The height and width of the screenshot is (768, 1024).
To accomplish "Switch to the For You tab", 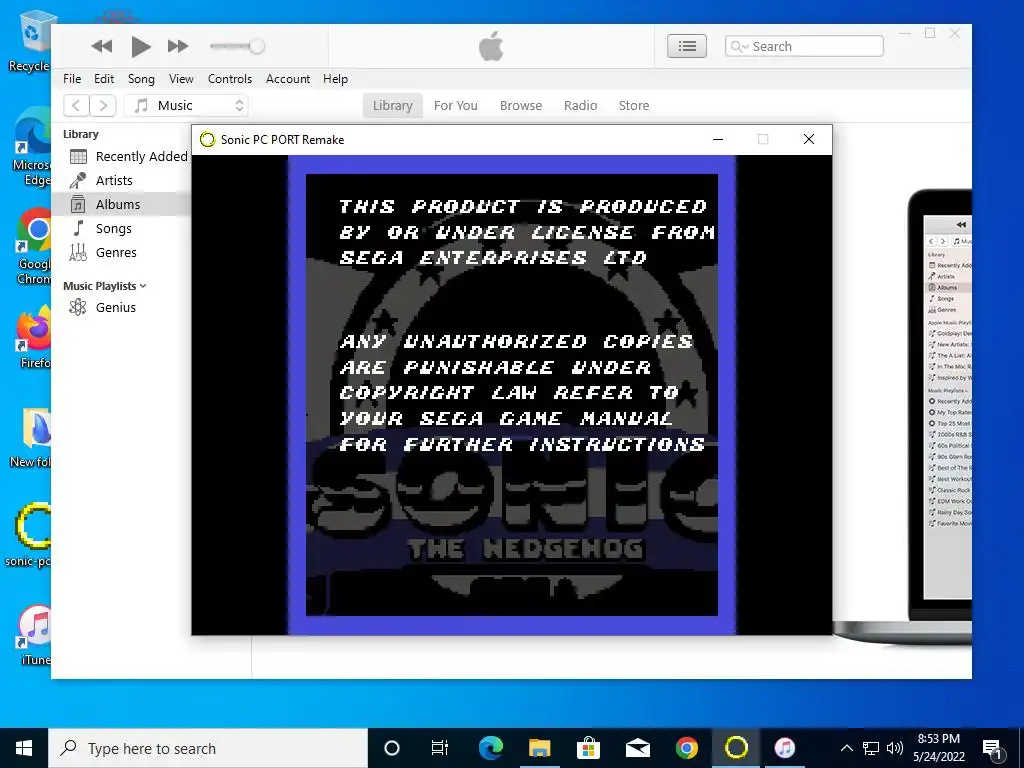I will coord(456,106).
